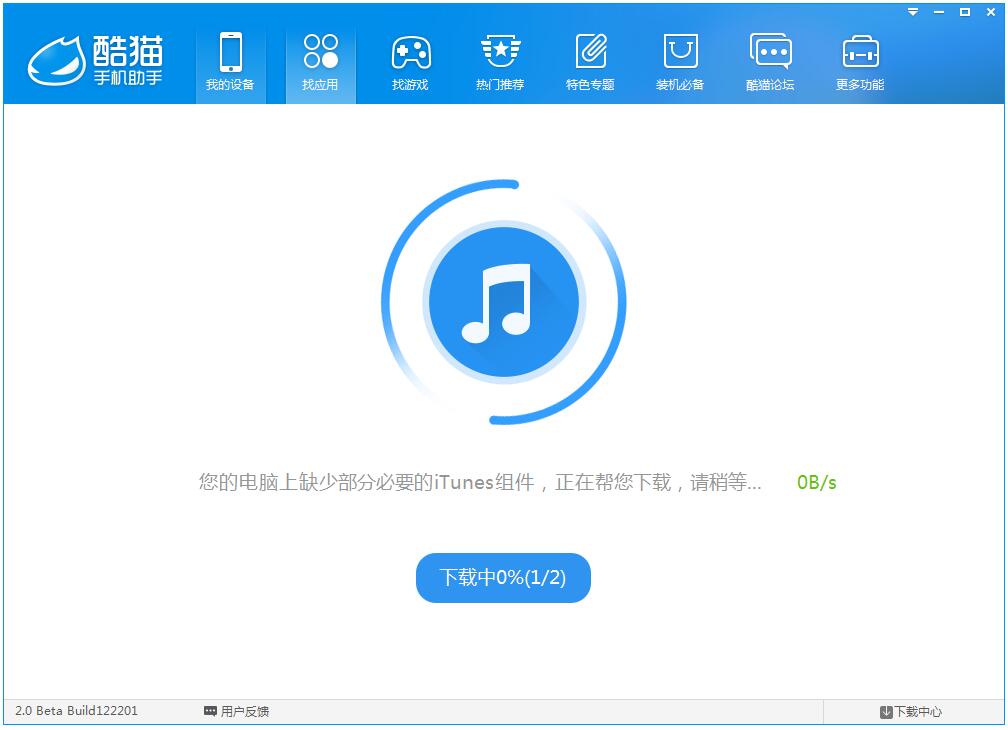
Task: Minimize the Kumao assistant window
Action: coord(939,12)
